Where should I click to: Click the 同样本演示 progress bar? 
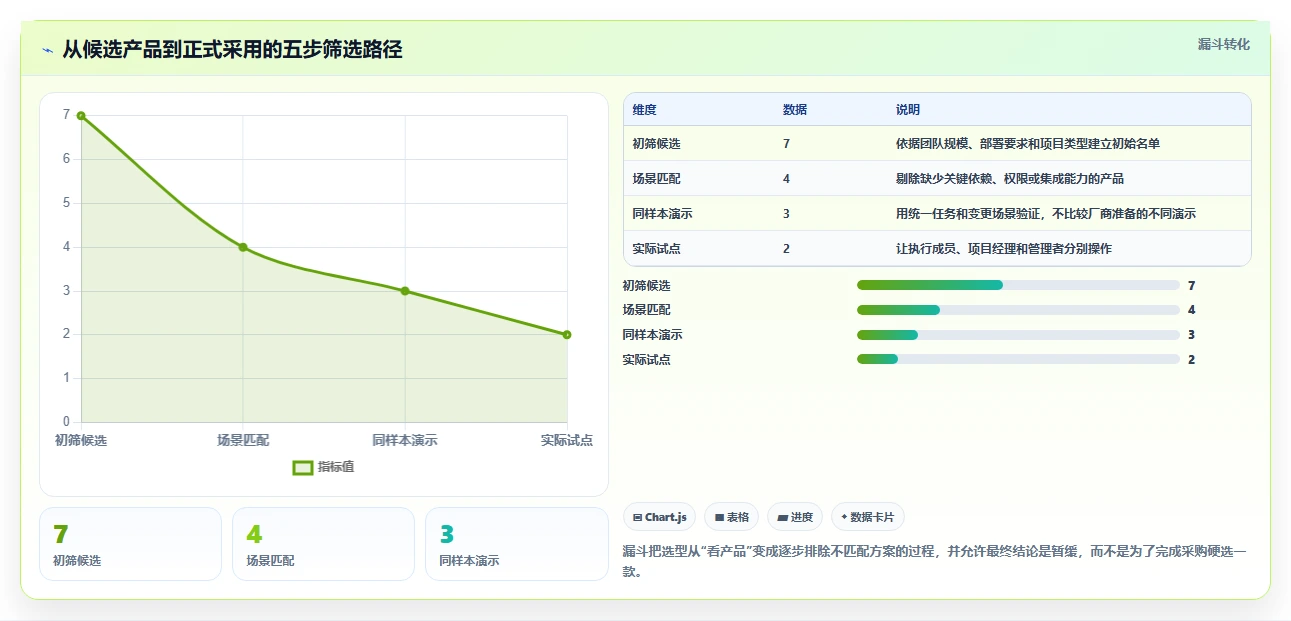click(1018, 335)
